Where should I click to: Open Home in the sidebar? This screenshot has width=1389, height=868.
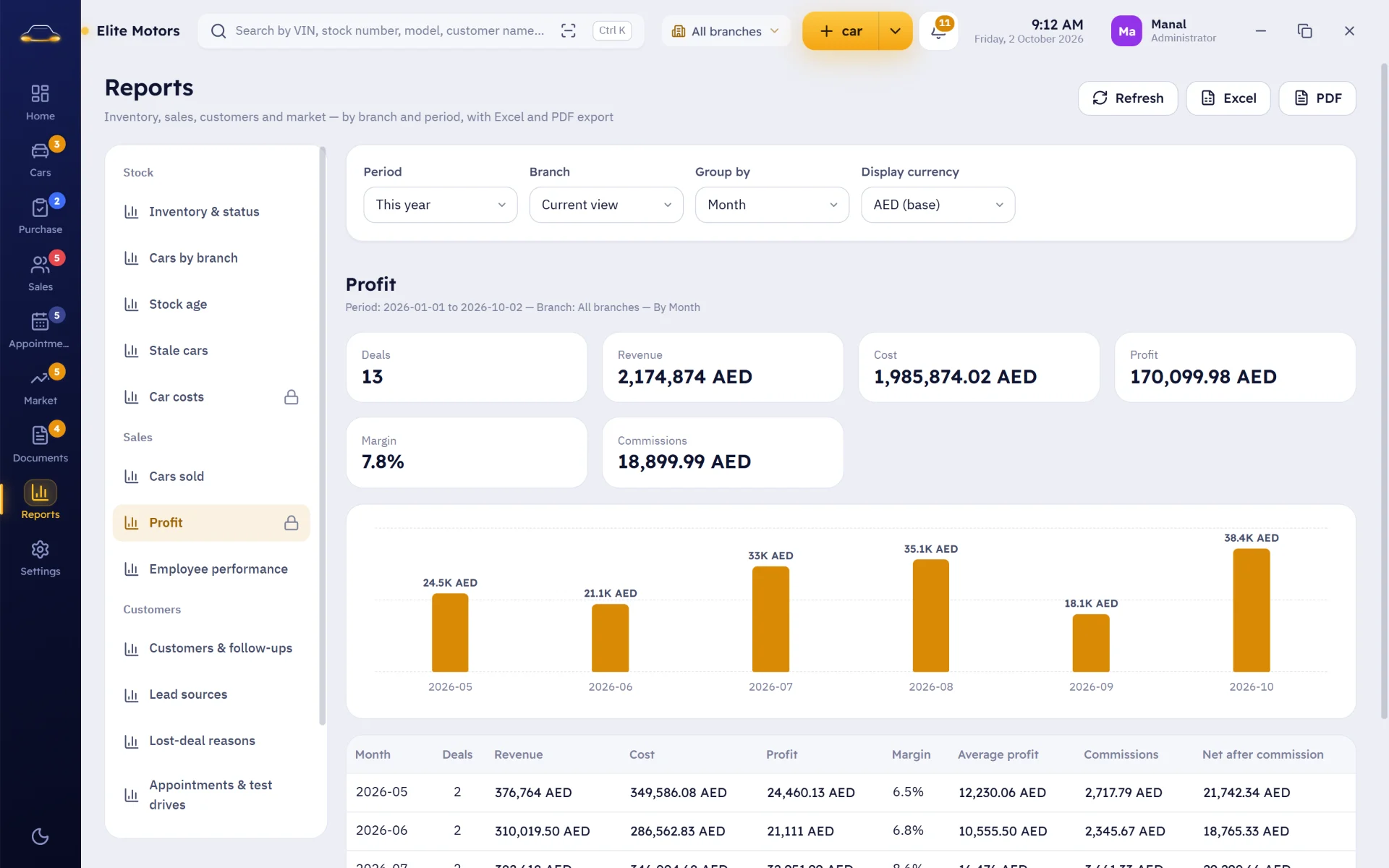point(41,103)
